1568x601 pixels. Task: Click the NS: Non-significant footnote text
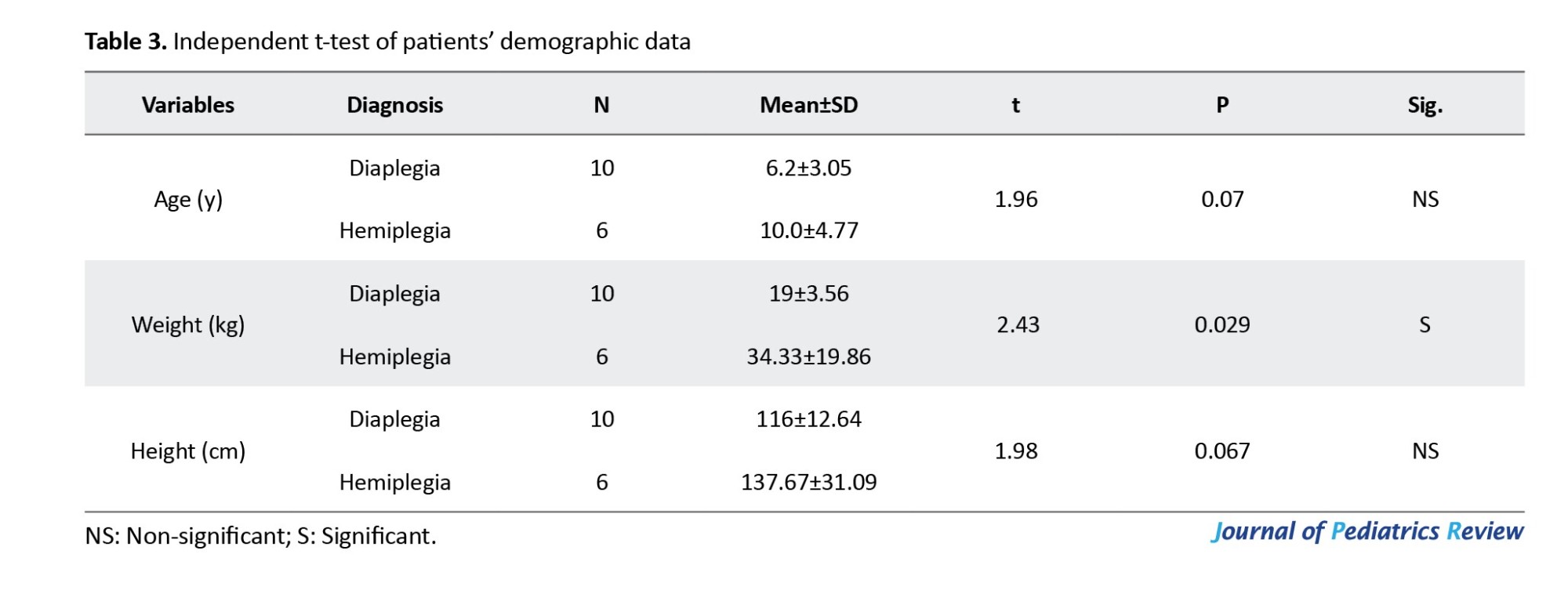(260, 536)
